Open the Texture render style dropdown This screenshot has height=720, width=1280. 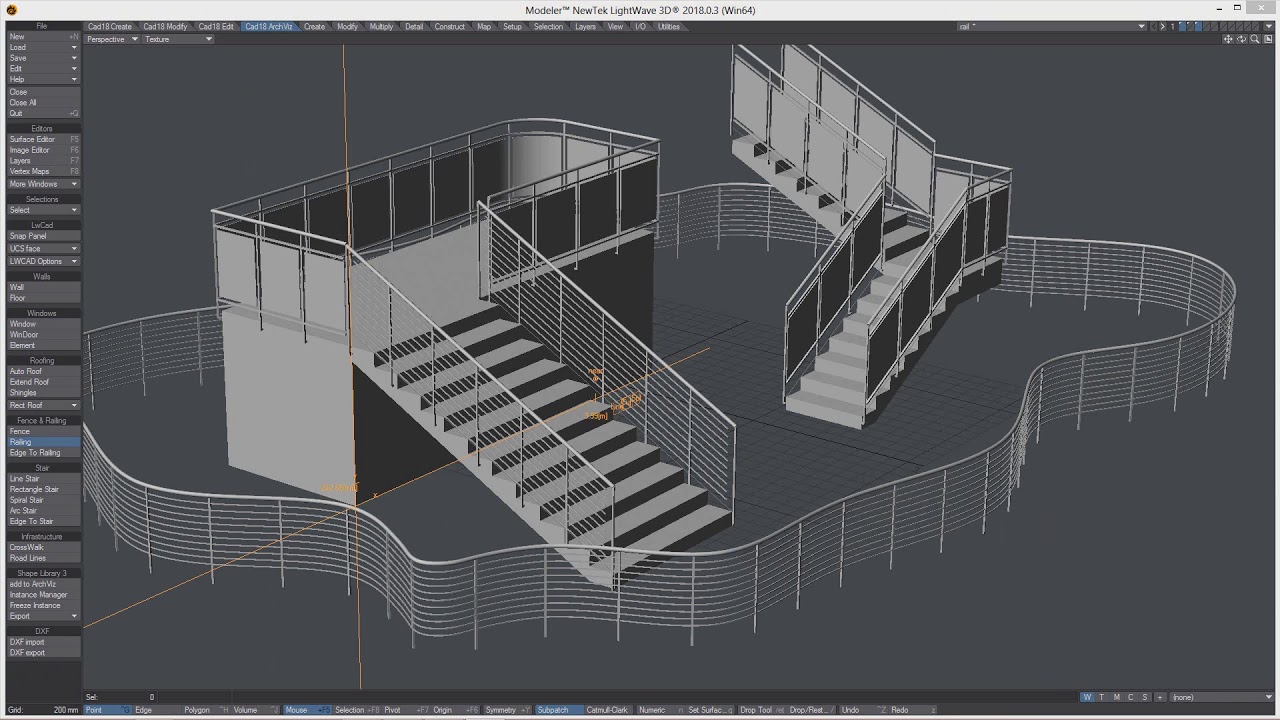click(178, 39)
